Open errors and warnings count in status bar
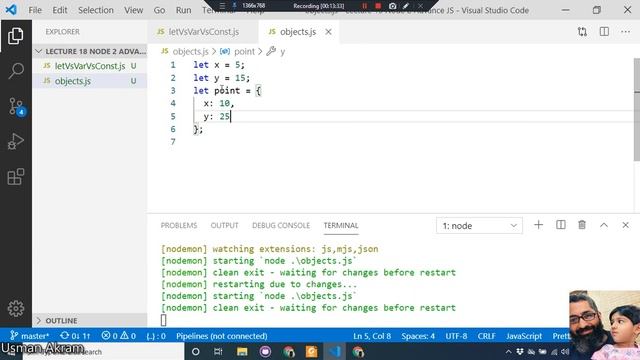The width and height of the screenshot is (640, 360). (x=119, y=336)
